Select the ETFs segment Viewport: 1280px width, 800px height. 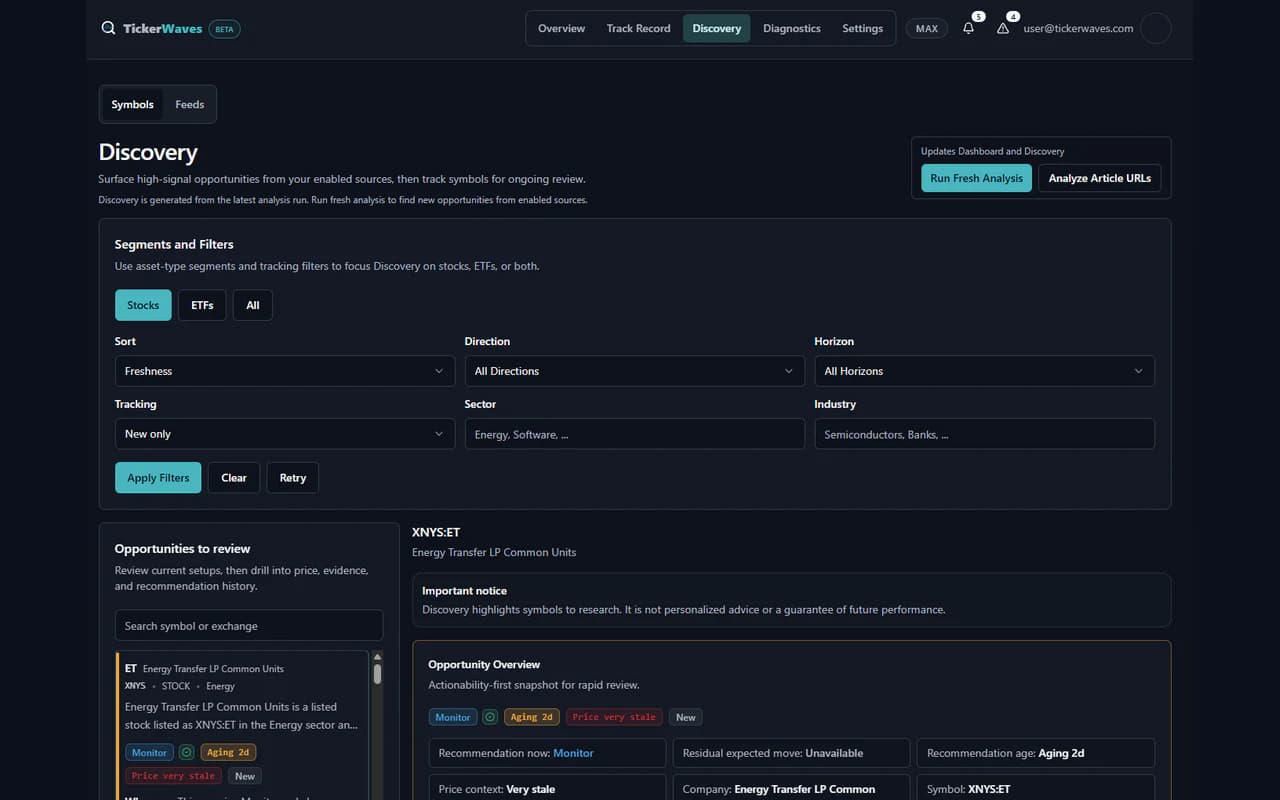click(202, 305)
